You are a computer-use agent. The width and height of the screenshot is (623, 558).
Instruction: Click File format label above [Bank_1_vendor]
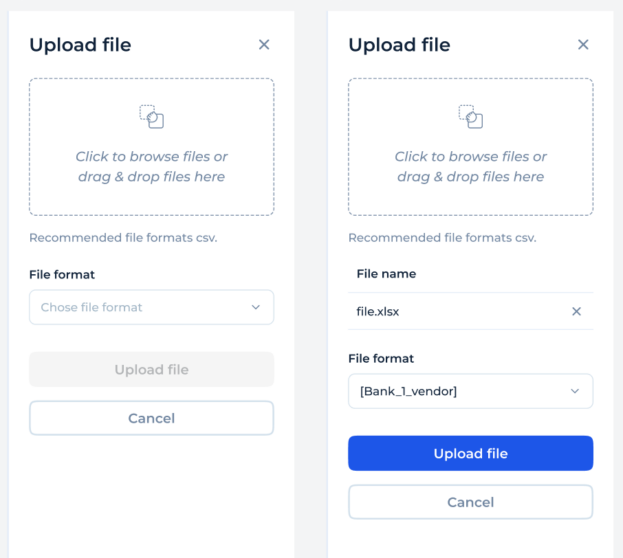click(x=381, y=358)
